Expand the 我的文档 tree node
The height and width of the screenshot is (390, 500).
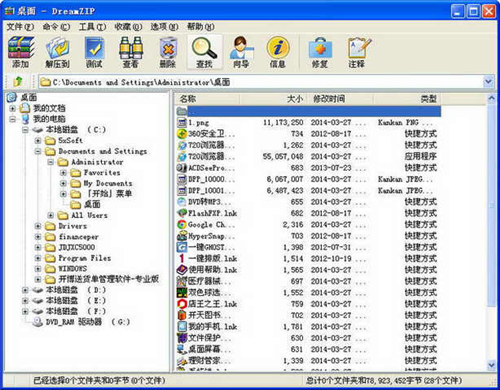click(12, 108)
